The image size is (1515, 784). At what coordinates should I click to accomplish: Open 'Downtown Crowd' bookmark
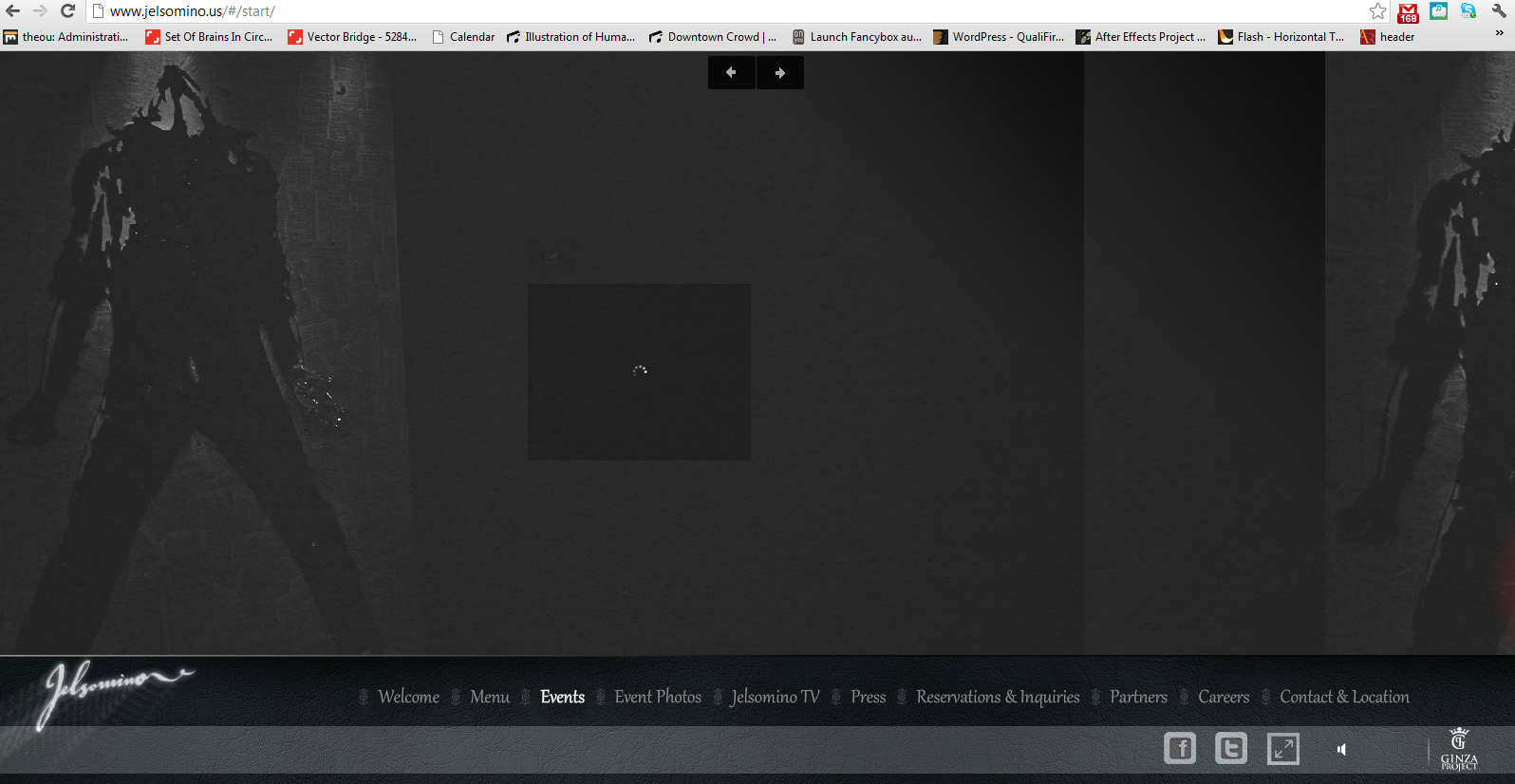pos(713,37)
